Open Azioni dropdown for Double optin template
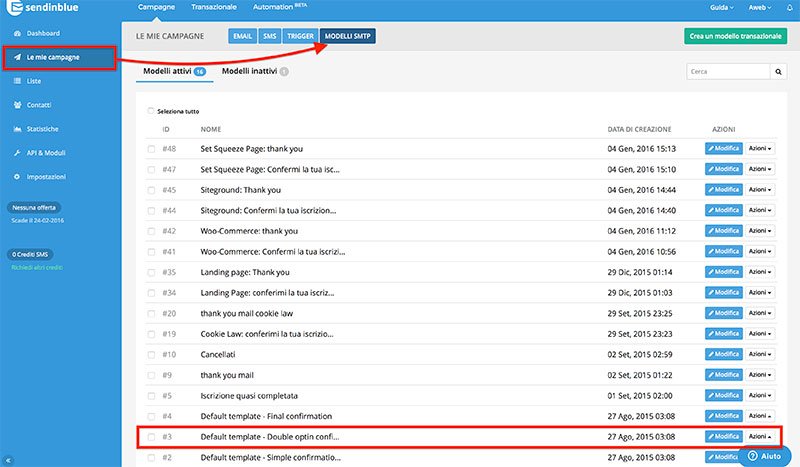The image size is (800, 467). tap(760, 436)
